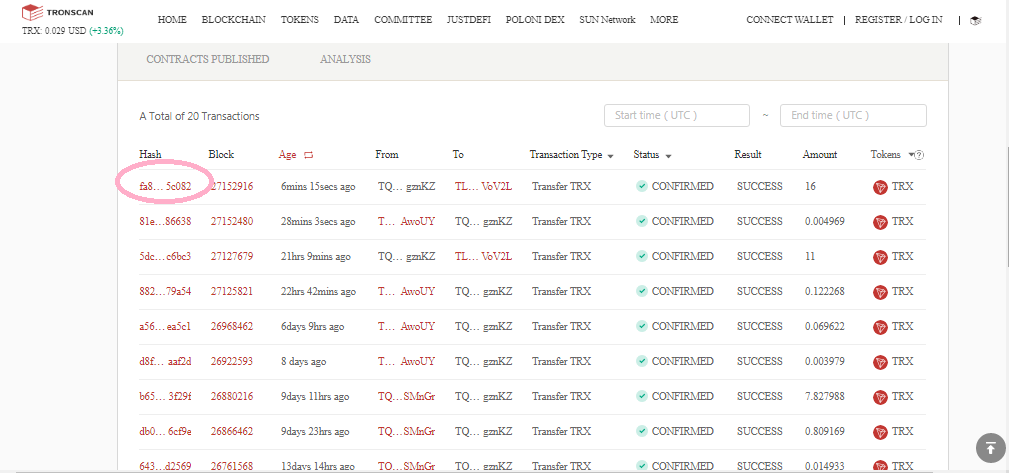Click the Amount column header
Screen dimensions: 1009x473
(x=820, y=154)
